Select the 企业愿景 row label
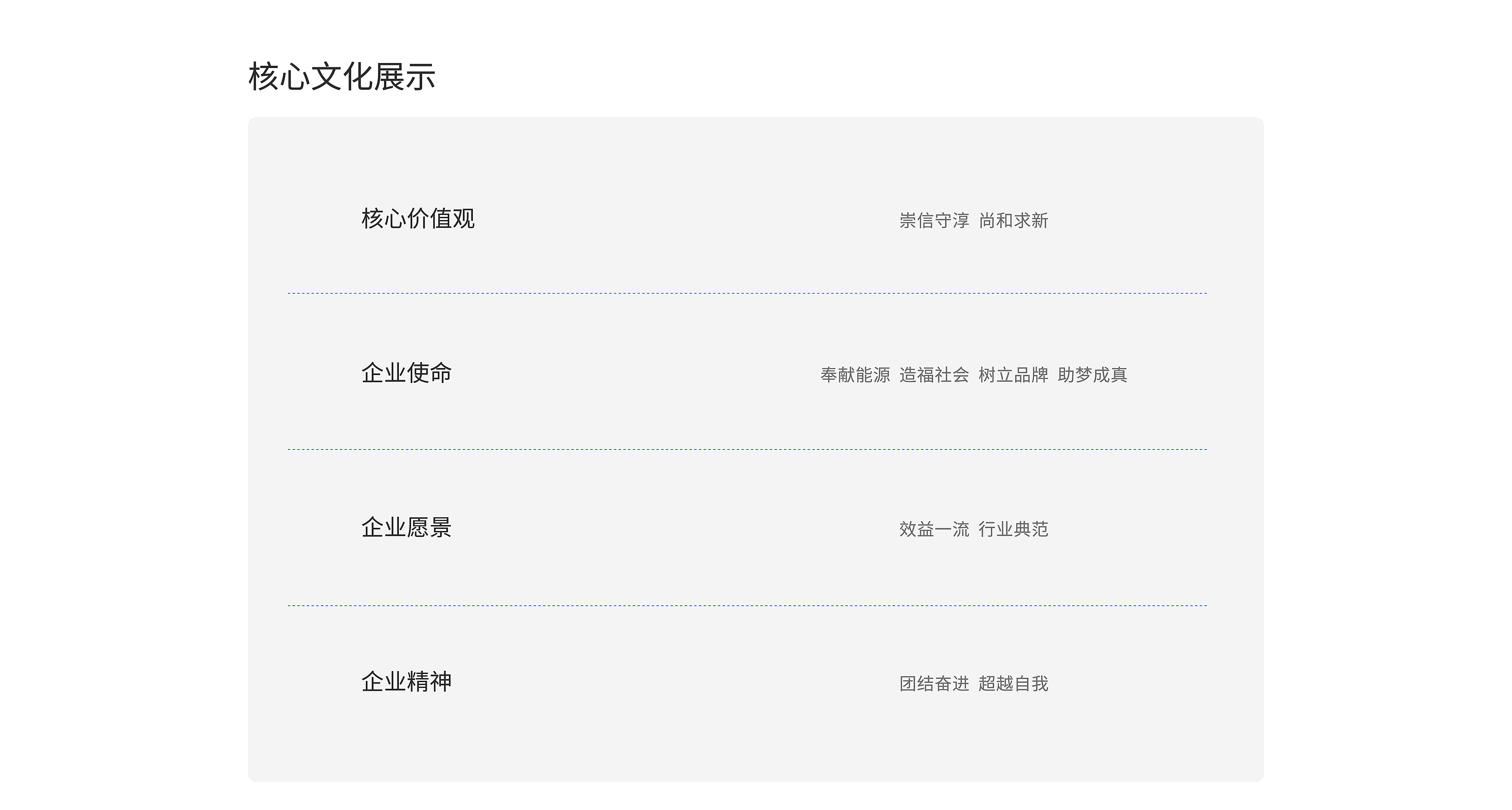Viewport: 1512px width, 810px height. pos(406,527)
